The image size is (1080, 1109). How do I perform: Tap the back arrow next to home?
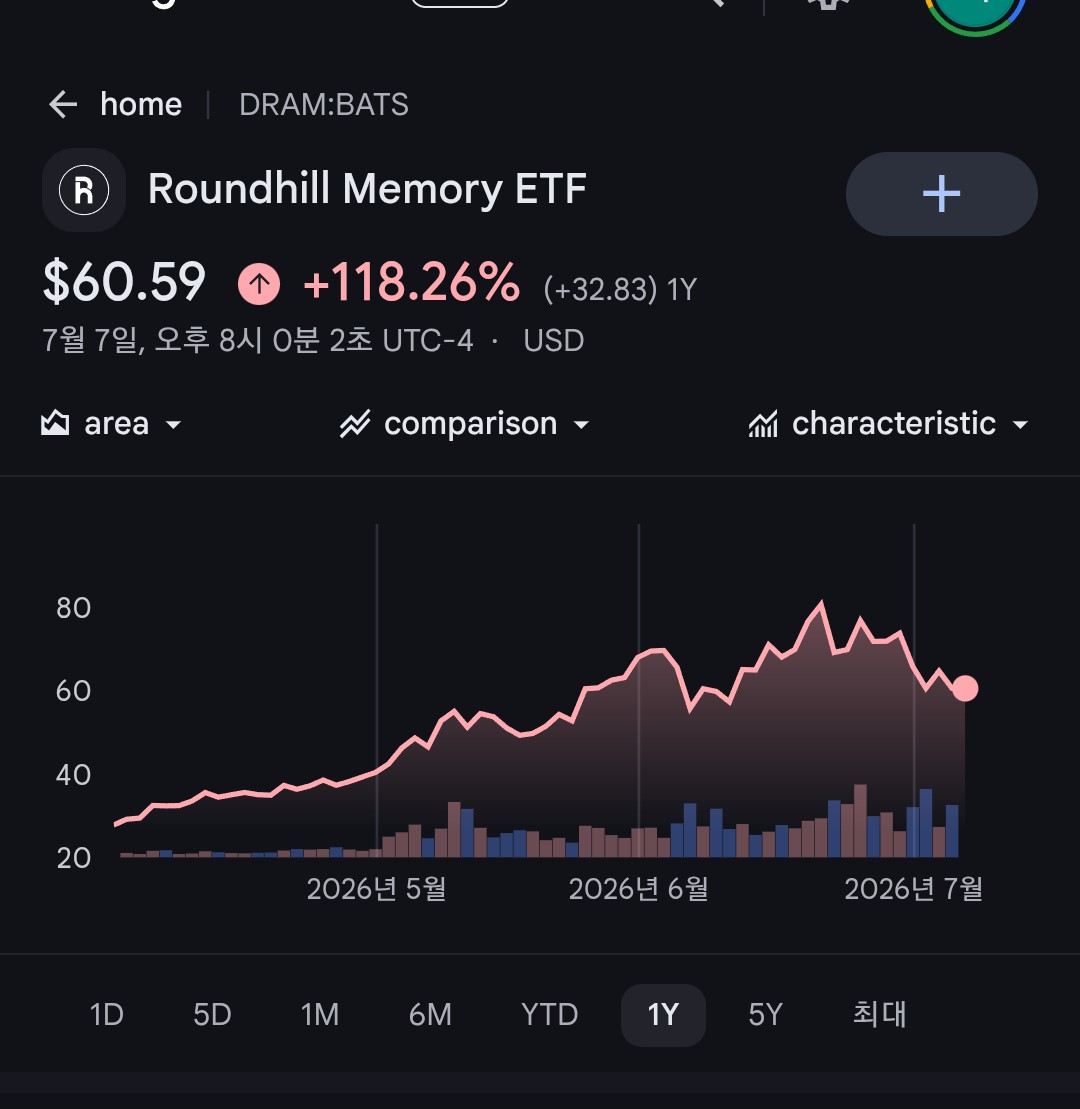(63, 105)
